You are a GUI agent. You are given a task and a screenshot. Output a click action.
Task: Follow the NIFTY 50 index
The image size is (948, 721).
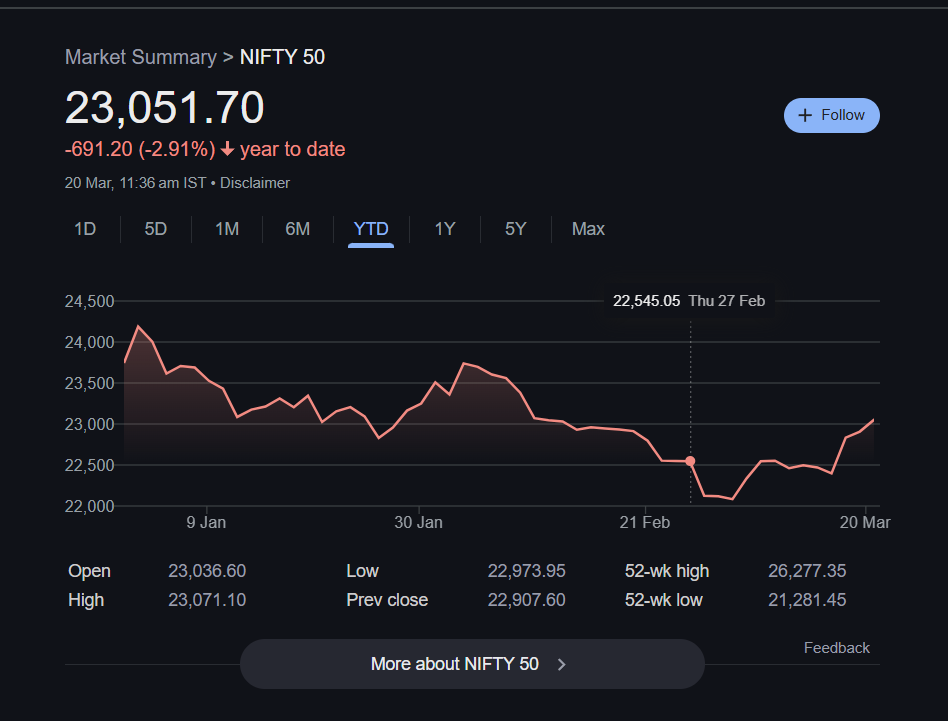pyautogui.click(x=831, y=115)
